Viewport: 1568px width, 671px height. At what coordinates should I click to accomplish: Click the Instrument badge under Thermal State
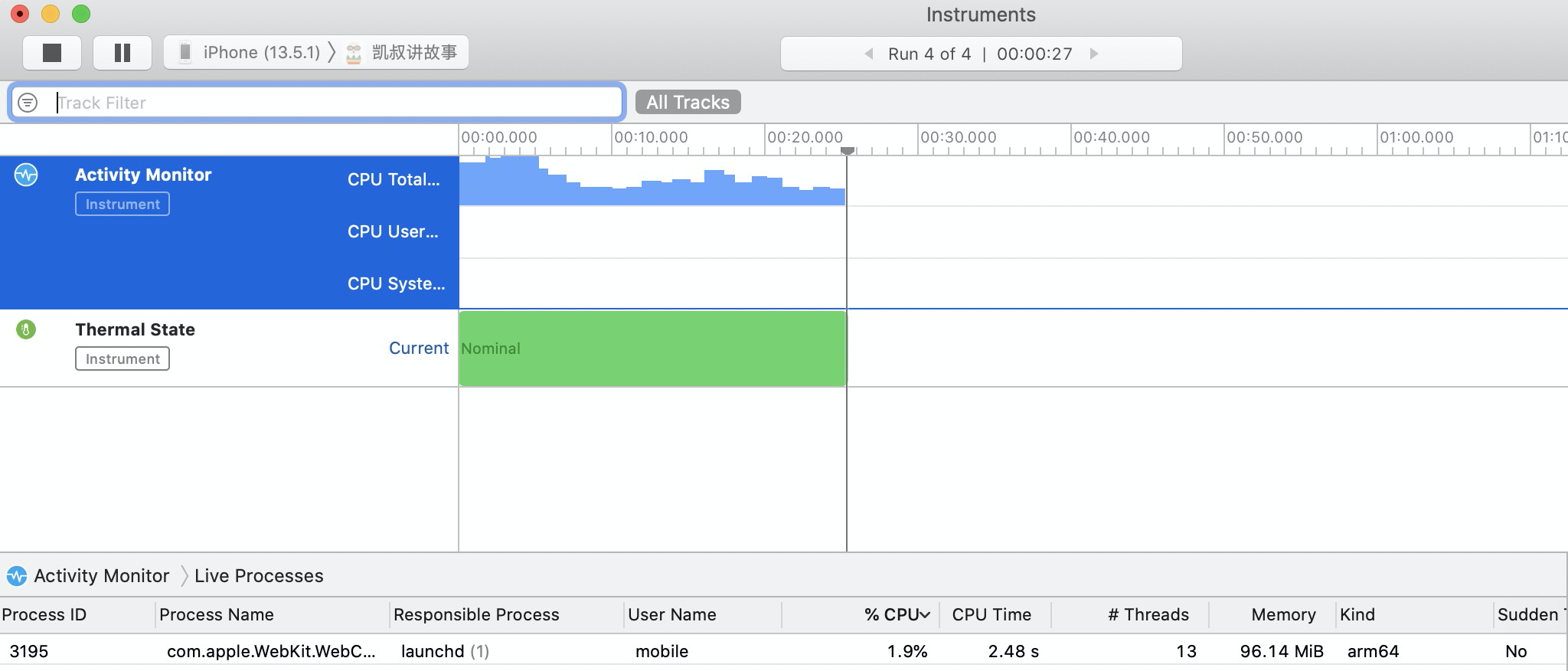122,358
